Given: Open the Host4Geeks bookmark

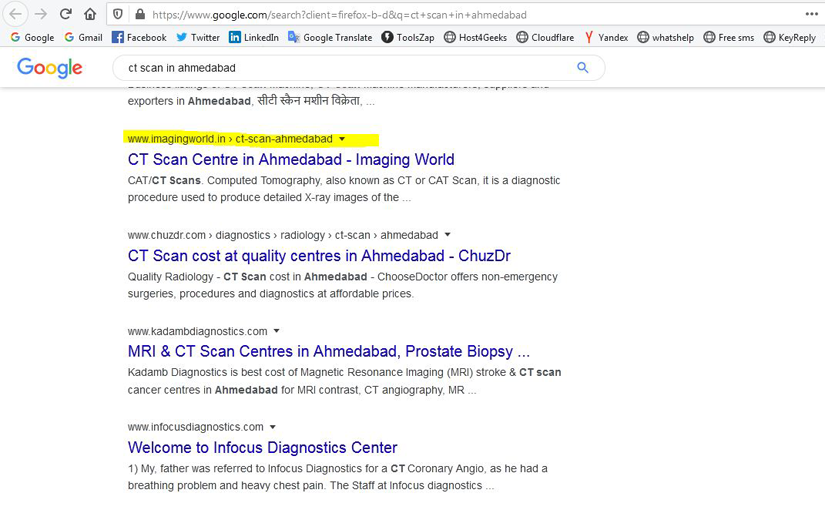Looking at the screenshot, I should (x=475, y=37).
